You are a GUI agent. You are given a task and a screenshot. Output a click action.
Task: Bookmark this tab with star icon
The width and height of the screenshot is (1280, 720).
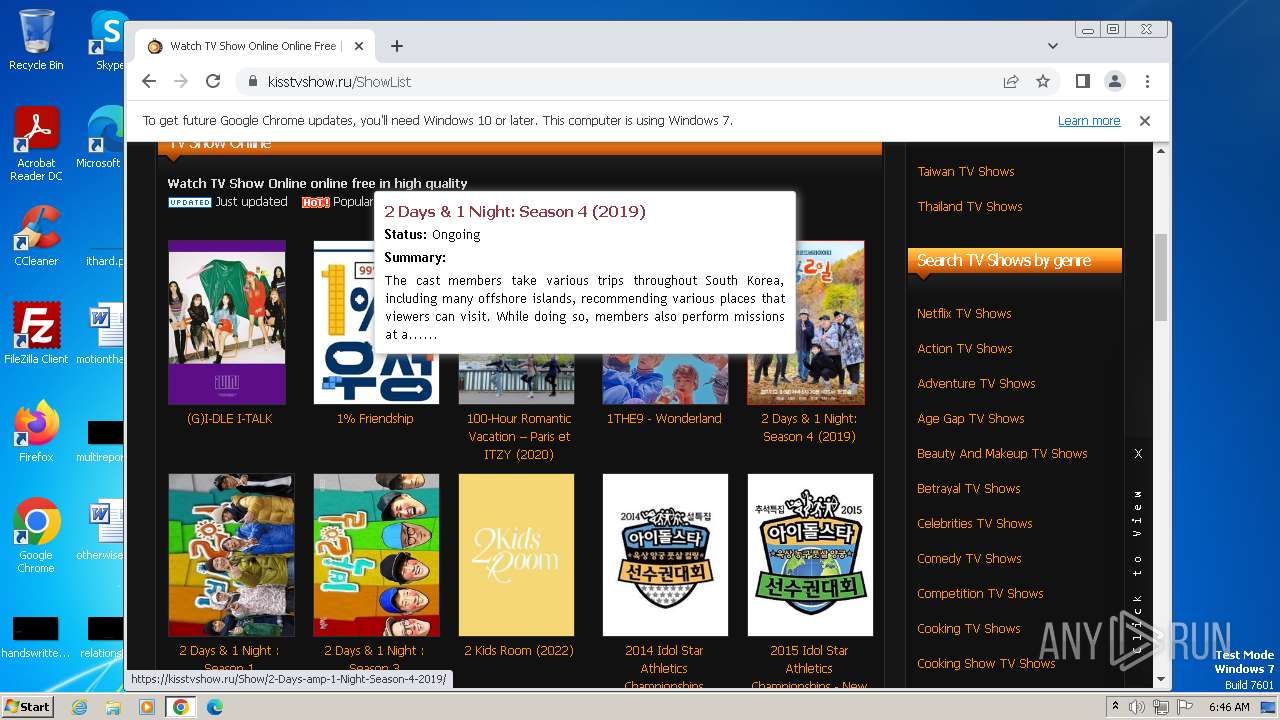pyautogui.click(x=1043, y=82)
